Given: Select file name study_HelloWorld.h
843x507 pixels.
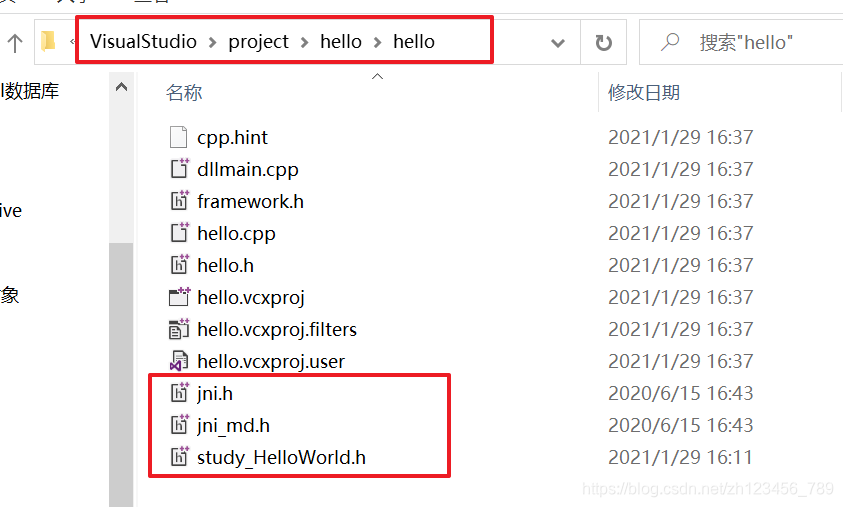Looking at the screenshot, I should [281, 458].
